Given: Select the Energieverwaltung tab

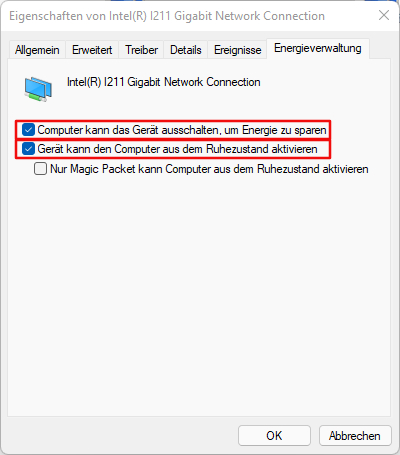Looking at the screenshot, I should click(318, 48).
